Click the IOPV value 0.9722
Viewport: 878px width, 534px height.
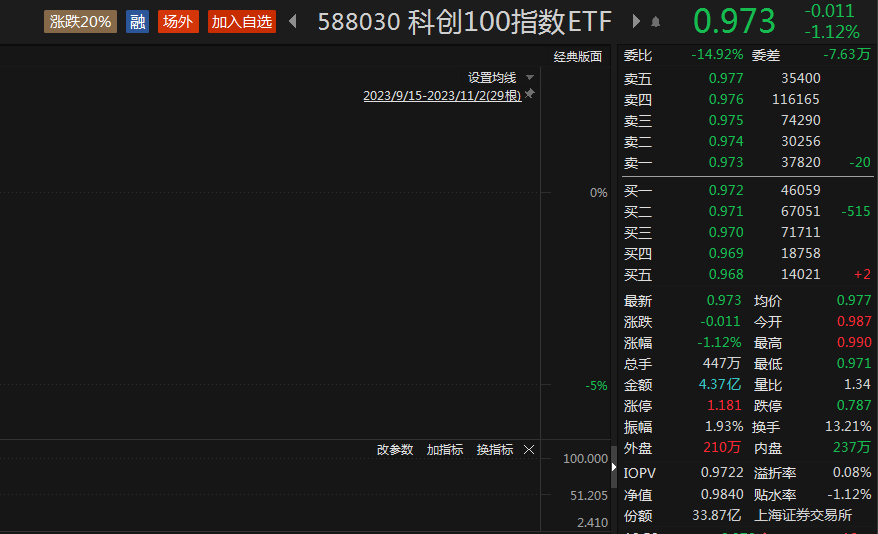[x=722, y=472]
